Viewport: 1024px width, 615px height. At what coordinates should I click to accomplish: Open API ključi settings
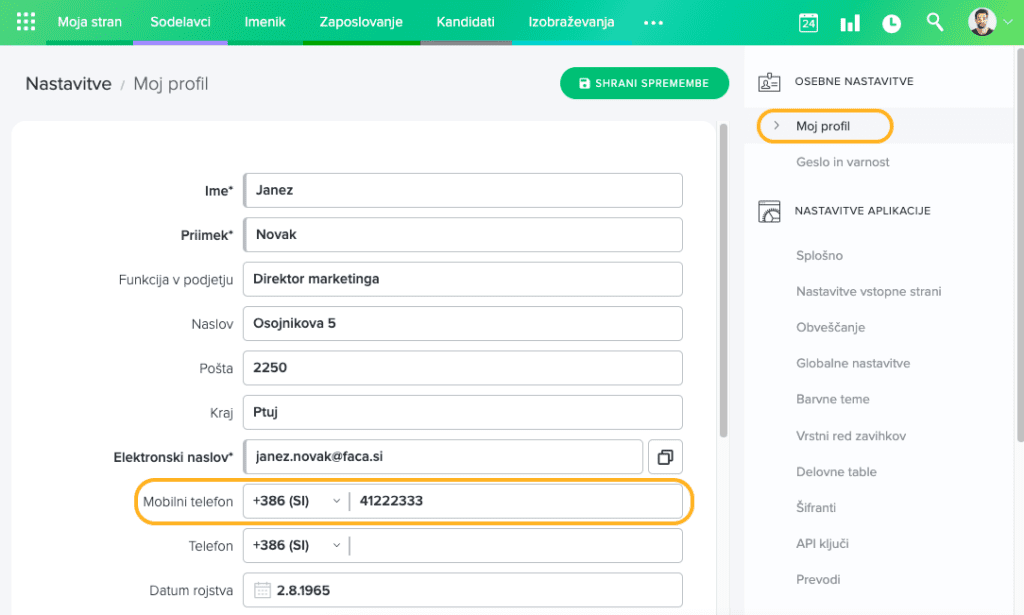(x=822, y=543)
